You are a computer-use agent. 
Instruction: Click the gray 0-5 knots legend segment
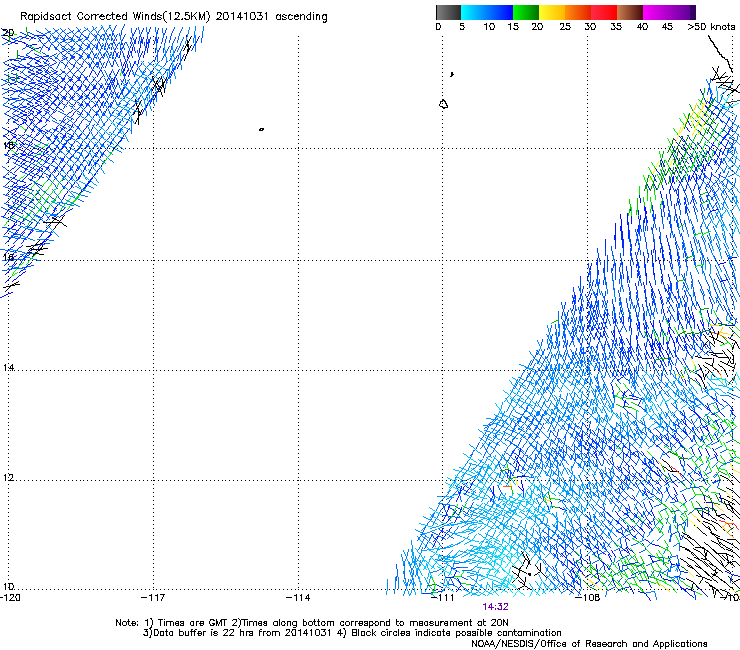click(448, 12)
